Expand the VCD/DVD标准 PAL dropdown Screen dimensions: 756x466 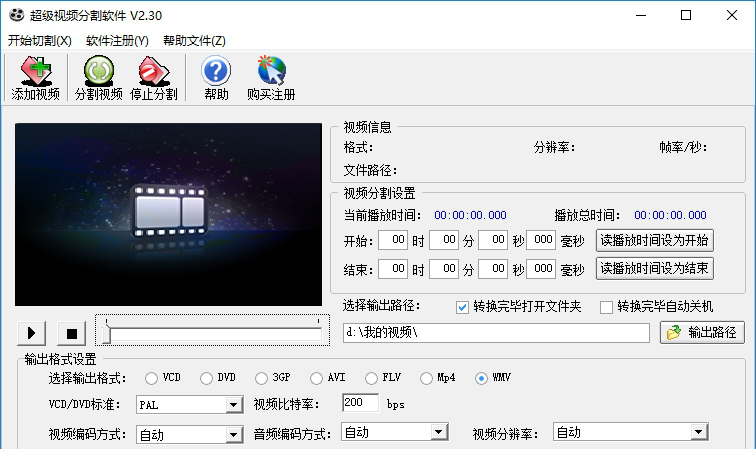tap(234, 405)
